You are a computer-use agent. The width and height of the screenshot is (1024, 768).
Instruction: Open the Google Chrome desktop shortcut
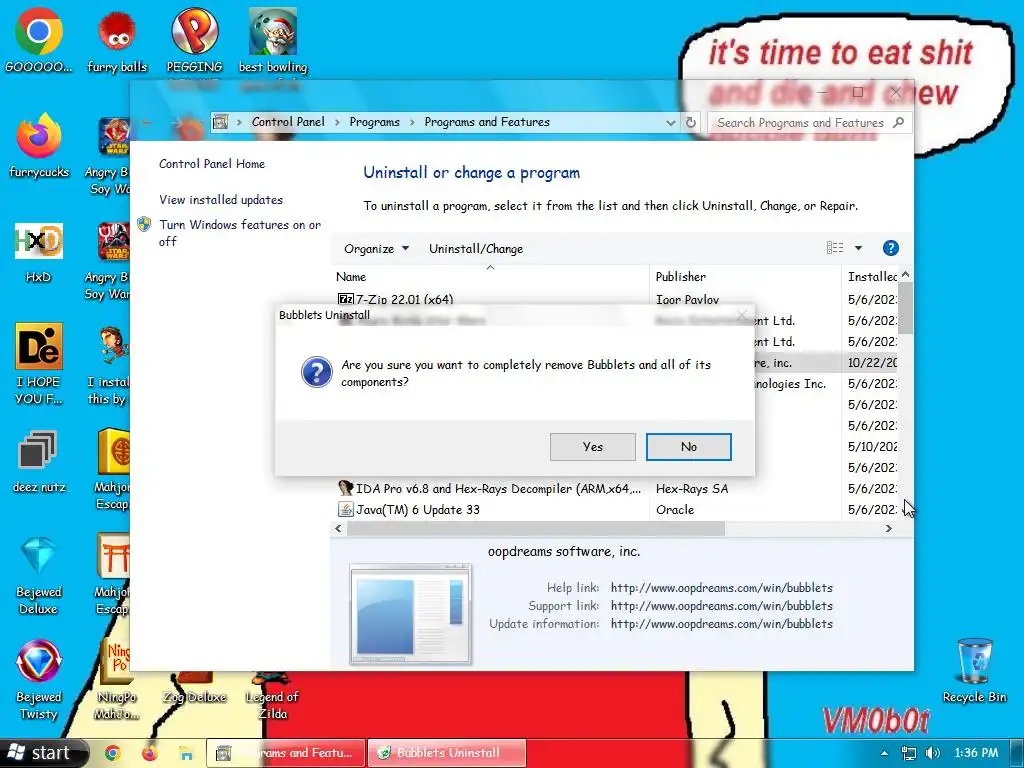39,40
